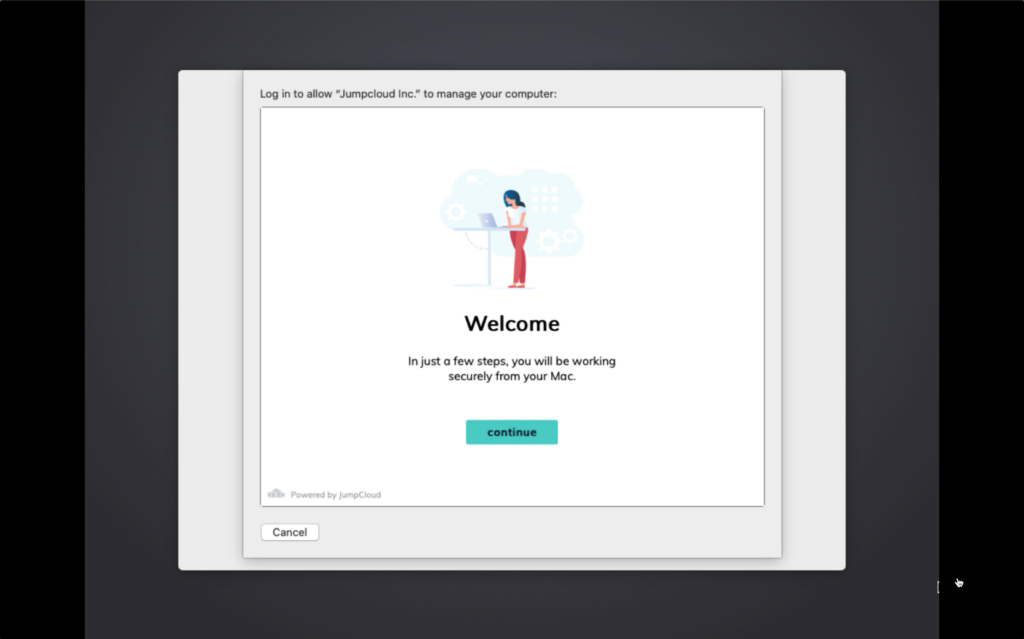Click the speech bubble in the cloud
Image resolution: width=1024 pixels, height=639 pixels.
tap(474, 181)
